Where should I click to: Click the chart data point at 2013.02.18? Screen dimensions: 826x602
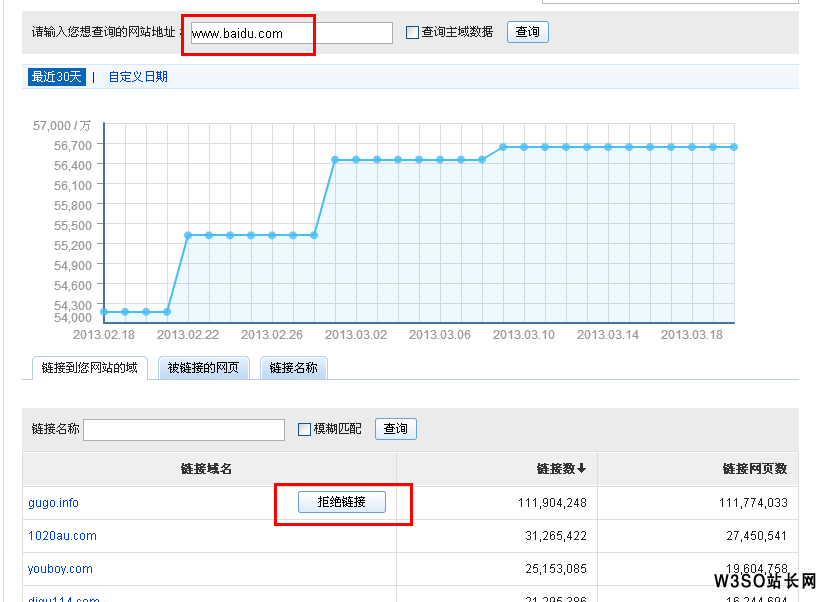[104, 312]
